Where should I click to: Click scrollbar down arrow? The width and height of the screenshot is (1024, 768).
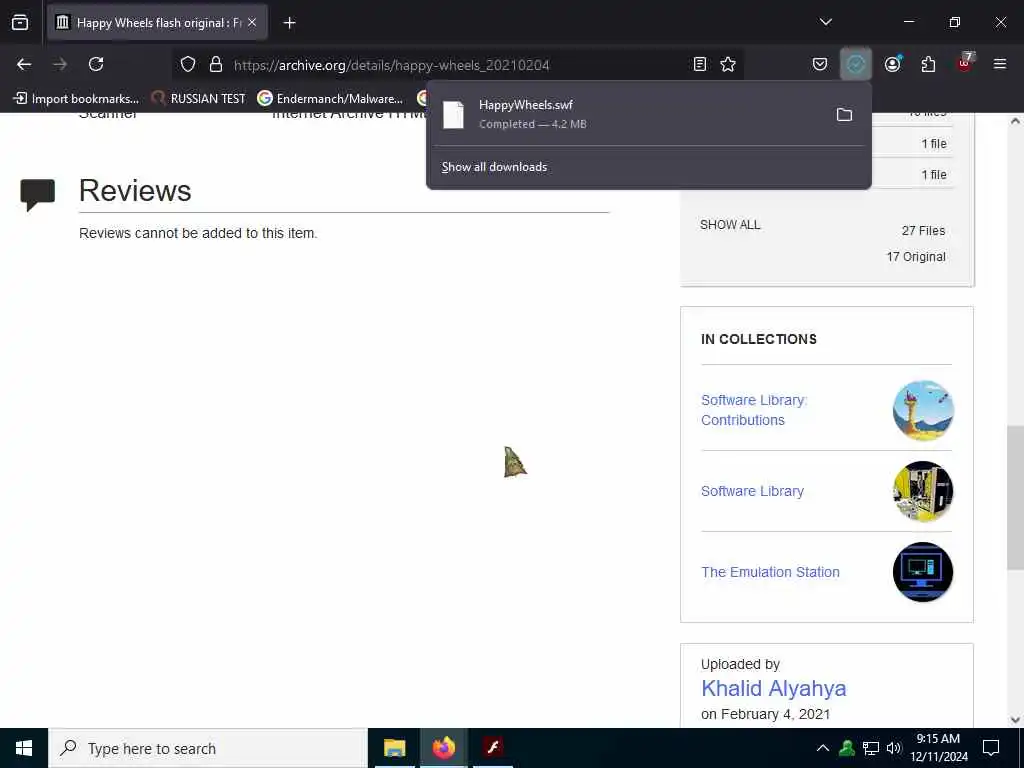[1015, 720]
